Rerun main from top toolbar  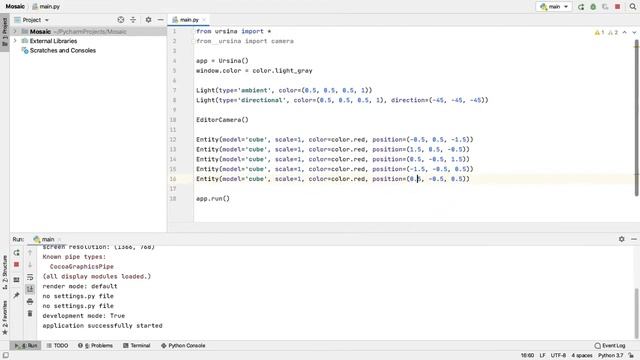point(581,7)
